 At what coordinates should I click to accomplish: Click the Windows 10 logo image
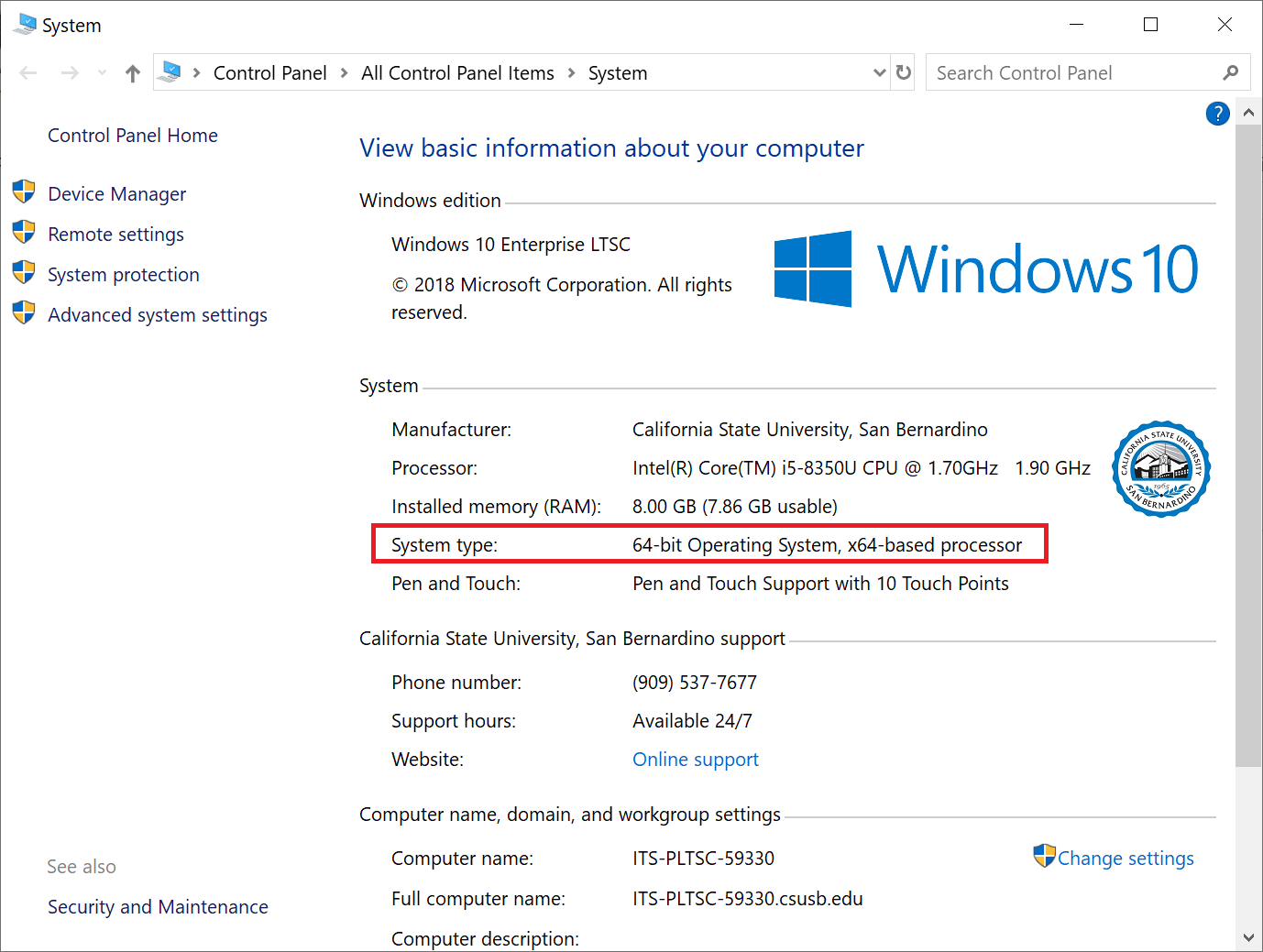[x=986, y=269]
